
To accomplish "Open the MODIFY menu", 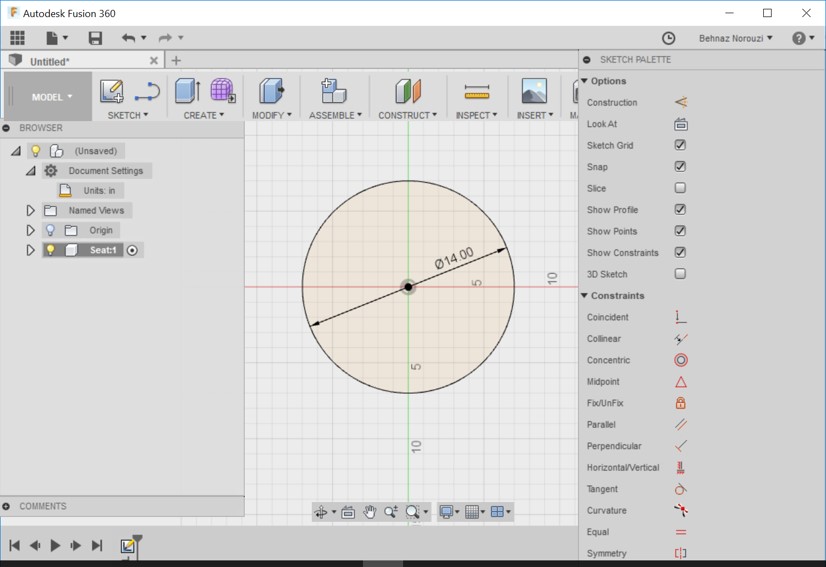I will (x=272, y=115).
